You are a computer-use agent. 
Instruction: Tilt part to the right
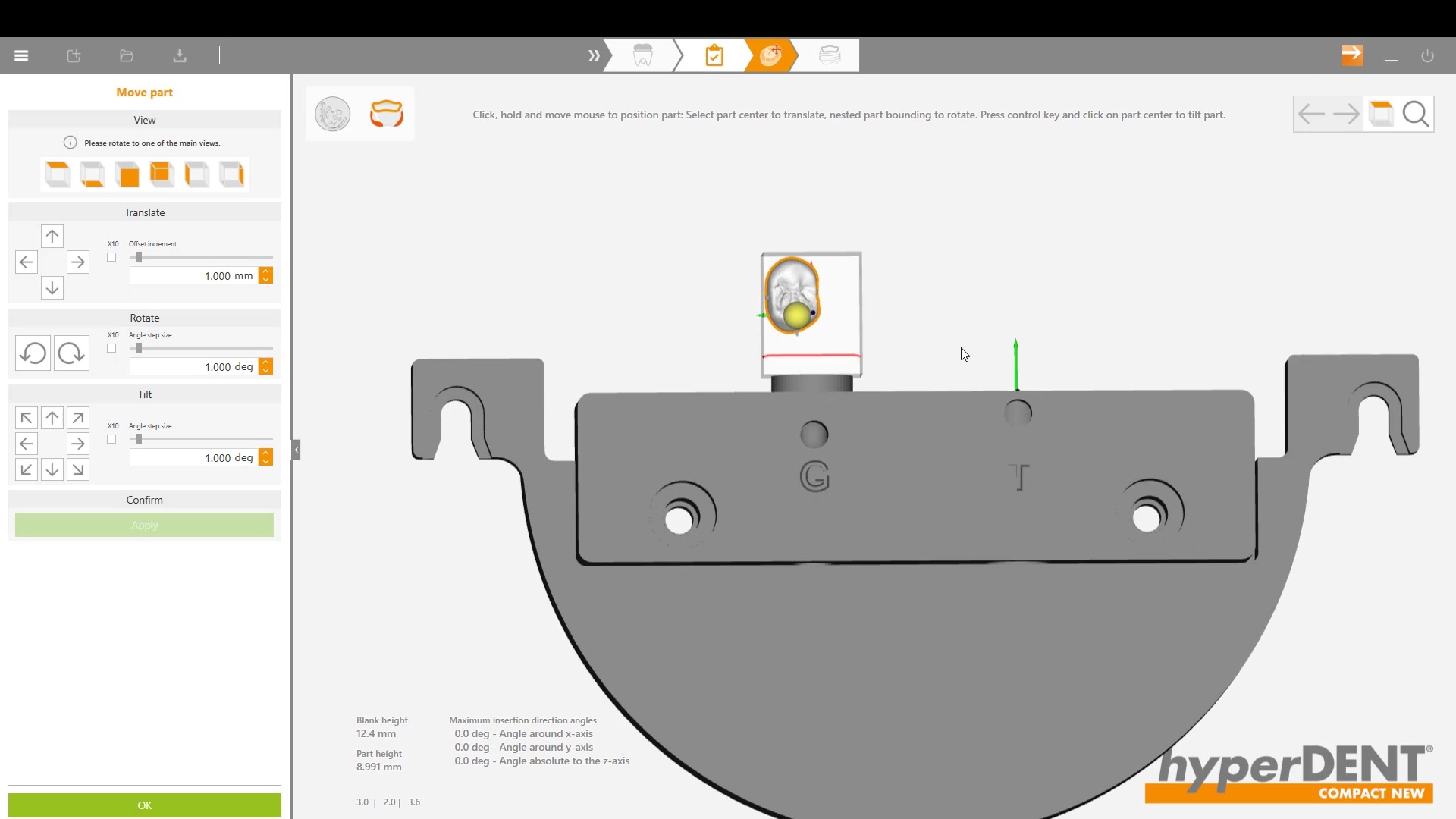click(77, 444)
